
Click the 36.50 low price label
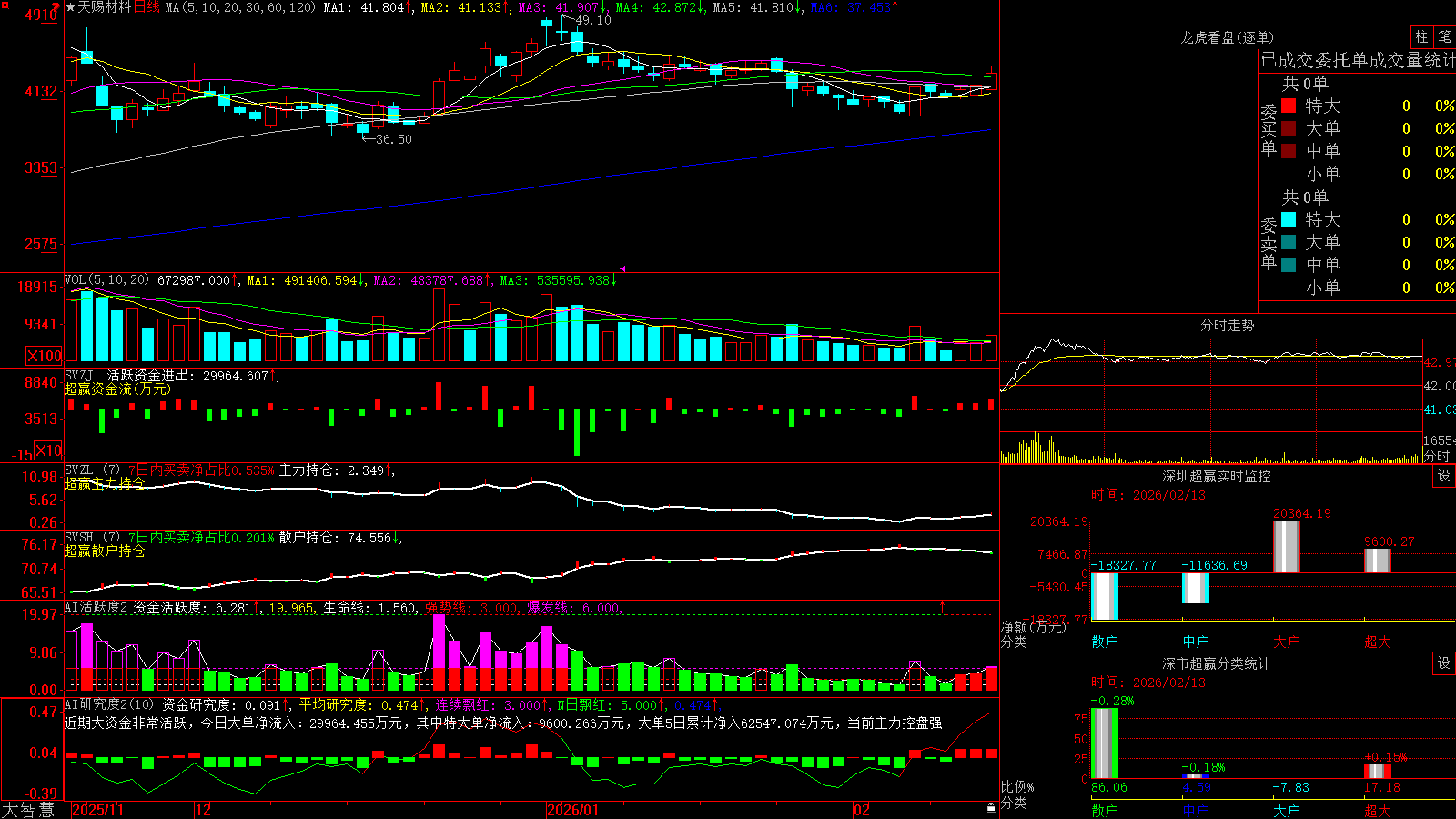[x=394, y=139]
